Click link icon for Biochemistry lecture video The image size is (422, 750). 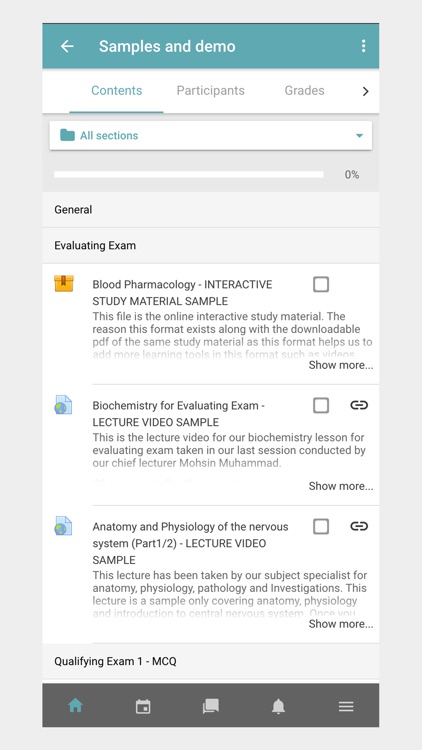point(359,405)
